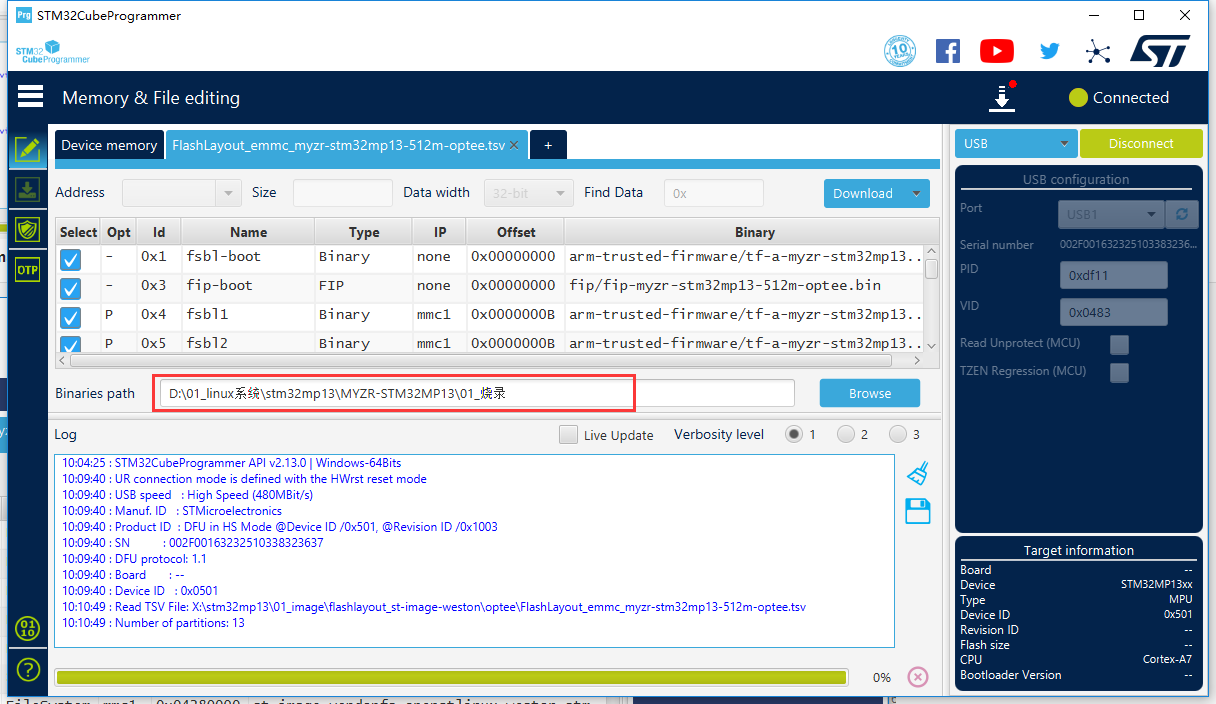
Task: Open the Data width 32-bit dropdown
Action: pyautogui.click(x=529, y=193)
